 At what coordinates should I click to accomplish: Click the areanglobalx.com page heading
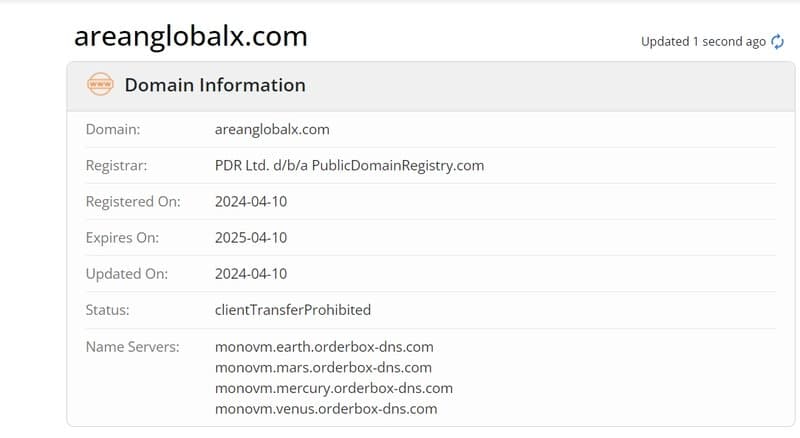pos(191,36)
